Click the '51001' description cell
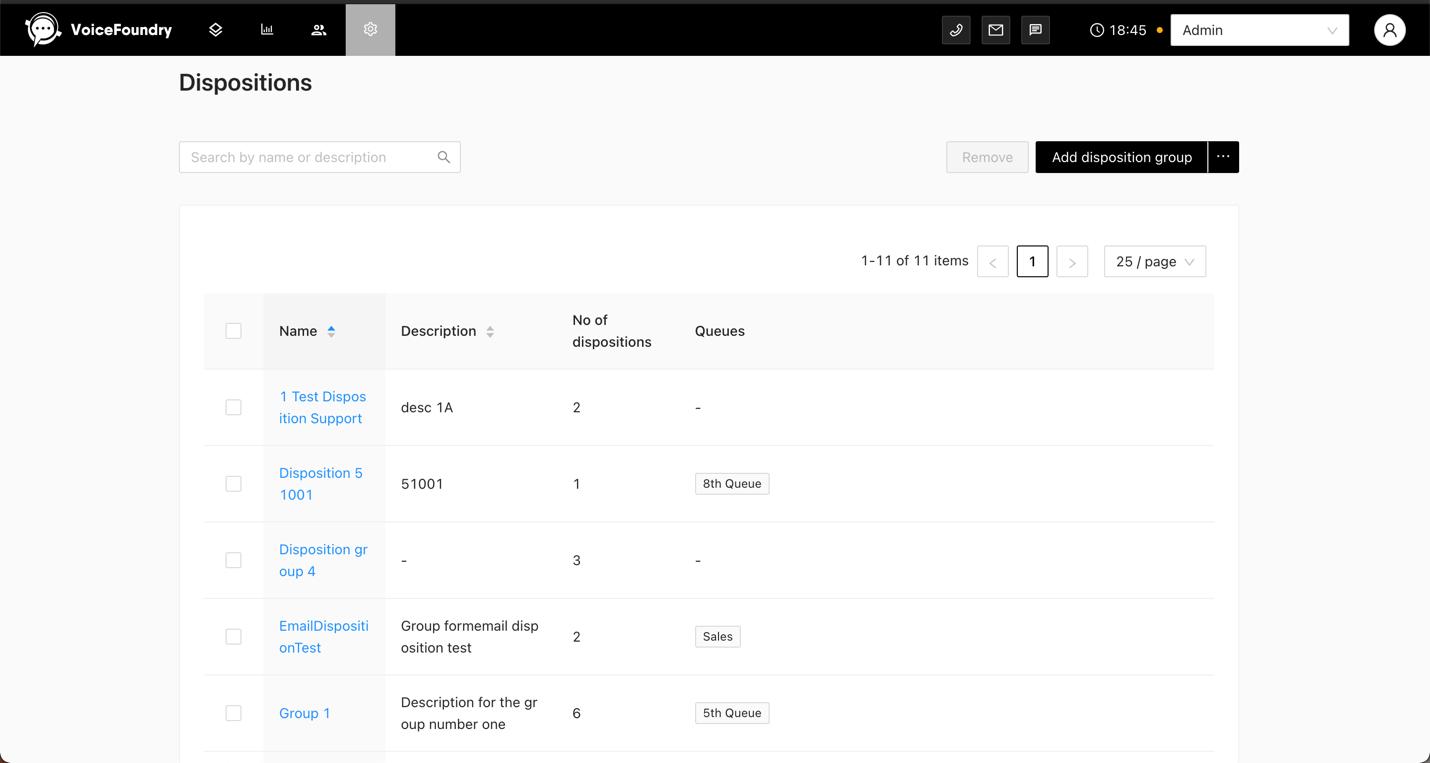 (422, 484)
